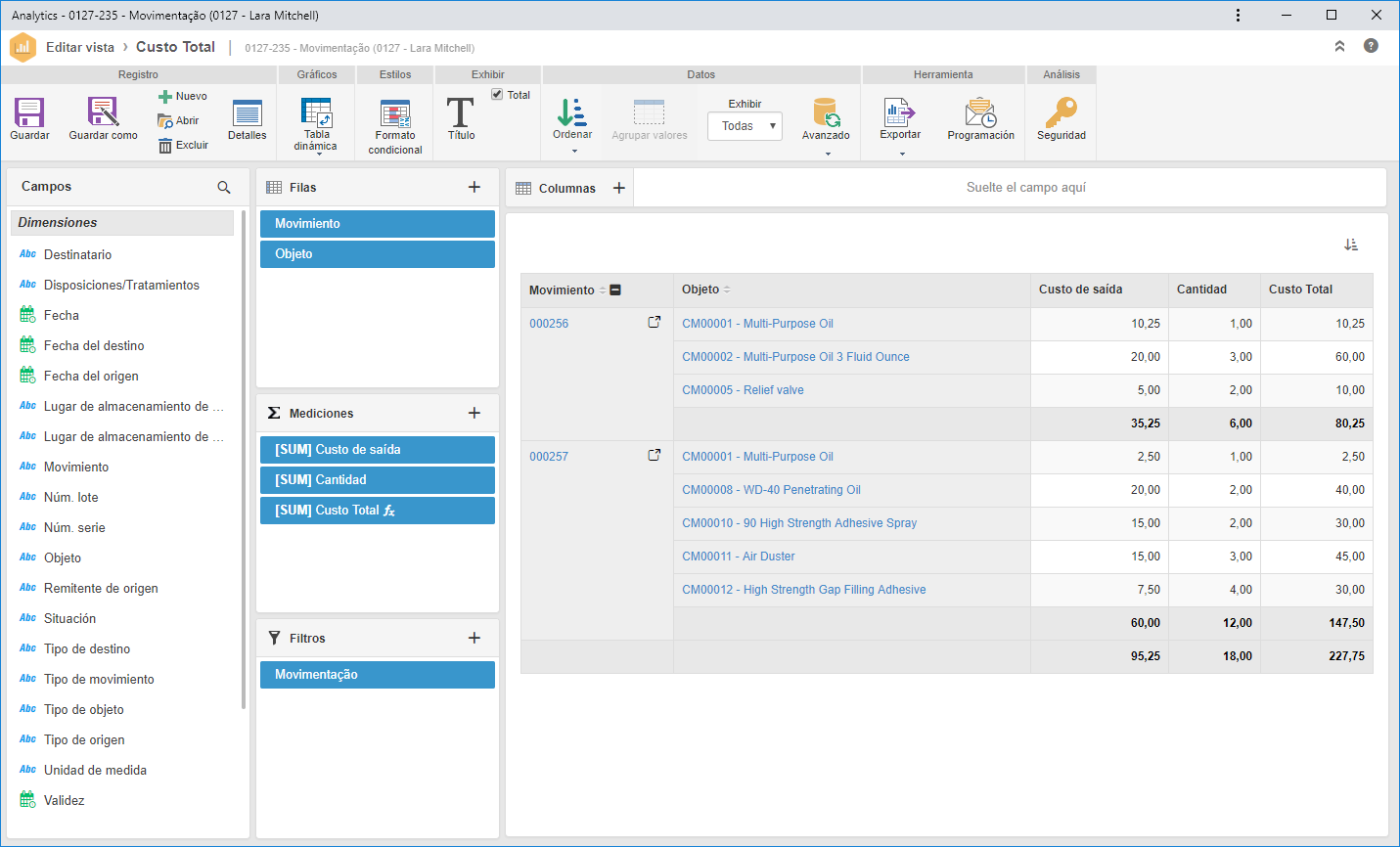This screenshot has width=1400, height=847.
Task: Open the Exhibir Todas dropdown
Action: pos(745,126)
